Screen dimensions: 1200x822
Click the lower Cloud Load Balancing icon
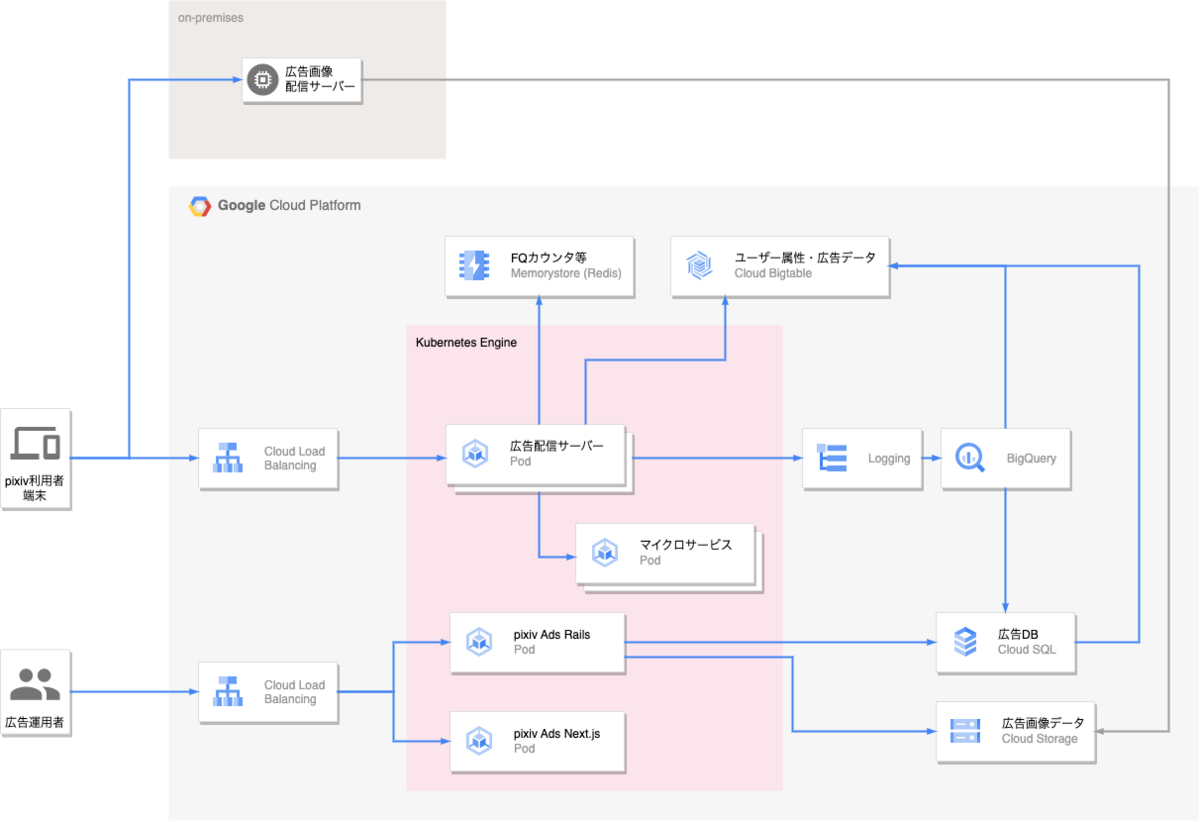point(228,692)
